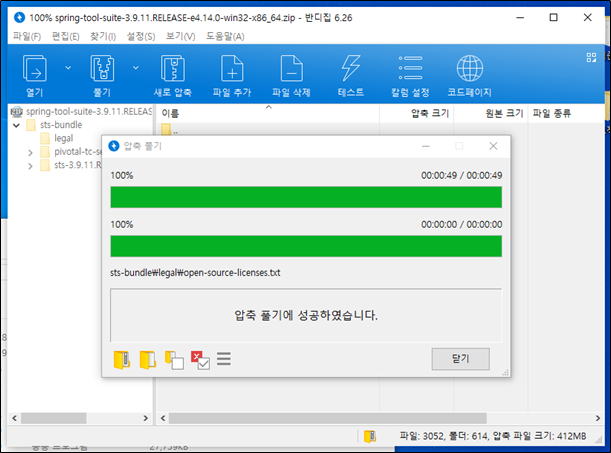Maximize the main Bandizip window

tap(553, 18)
